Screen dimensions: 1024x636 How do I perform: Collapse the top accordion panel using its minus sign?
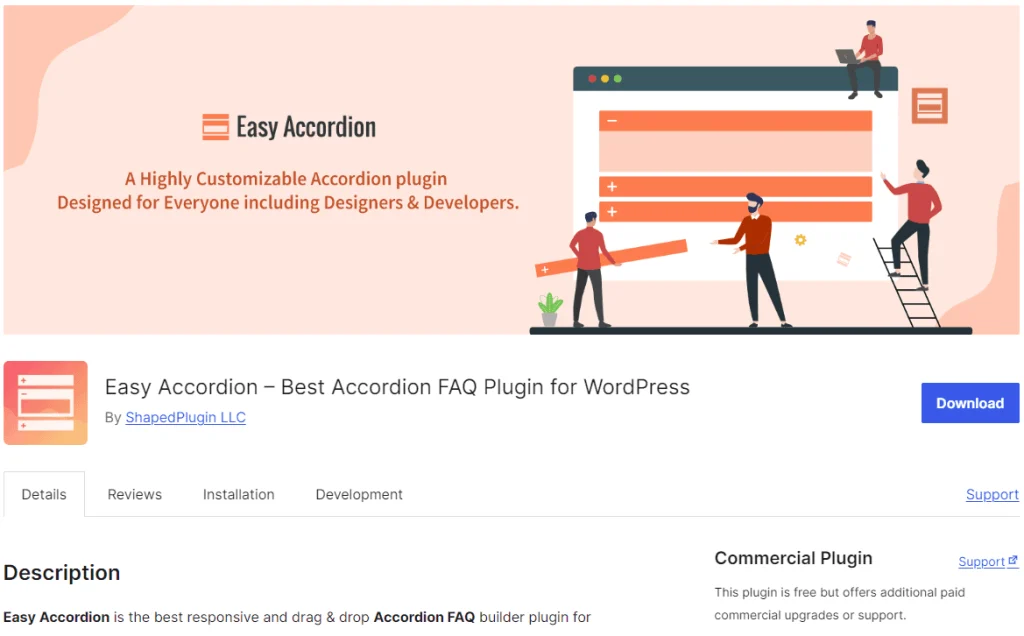611,119
